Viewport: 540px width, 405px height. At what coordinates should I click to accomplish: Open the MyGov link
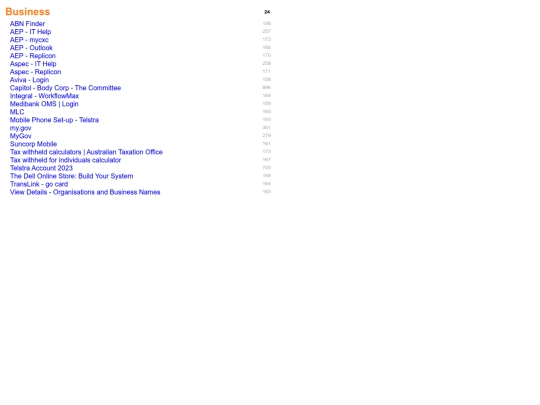[21, 136]
